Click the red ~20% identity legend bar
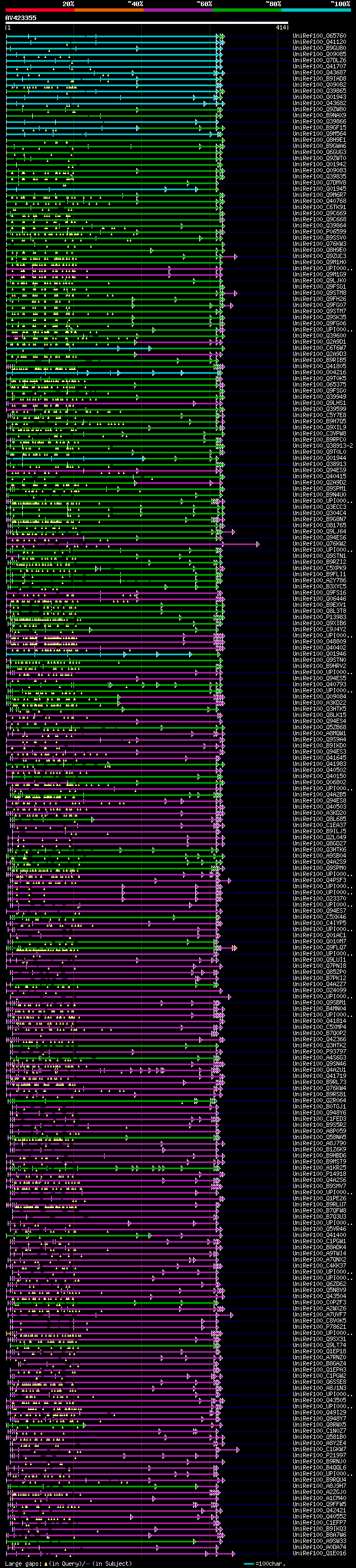 [39, 10]
